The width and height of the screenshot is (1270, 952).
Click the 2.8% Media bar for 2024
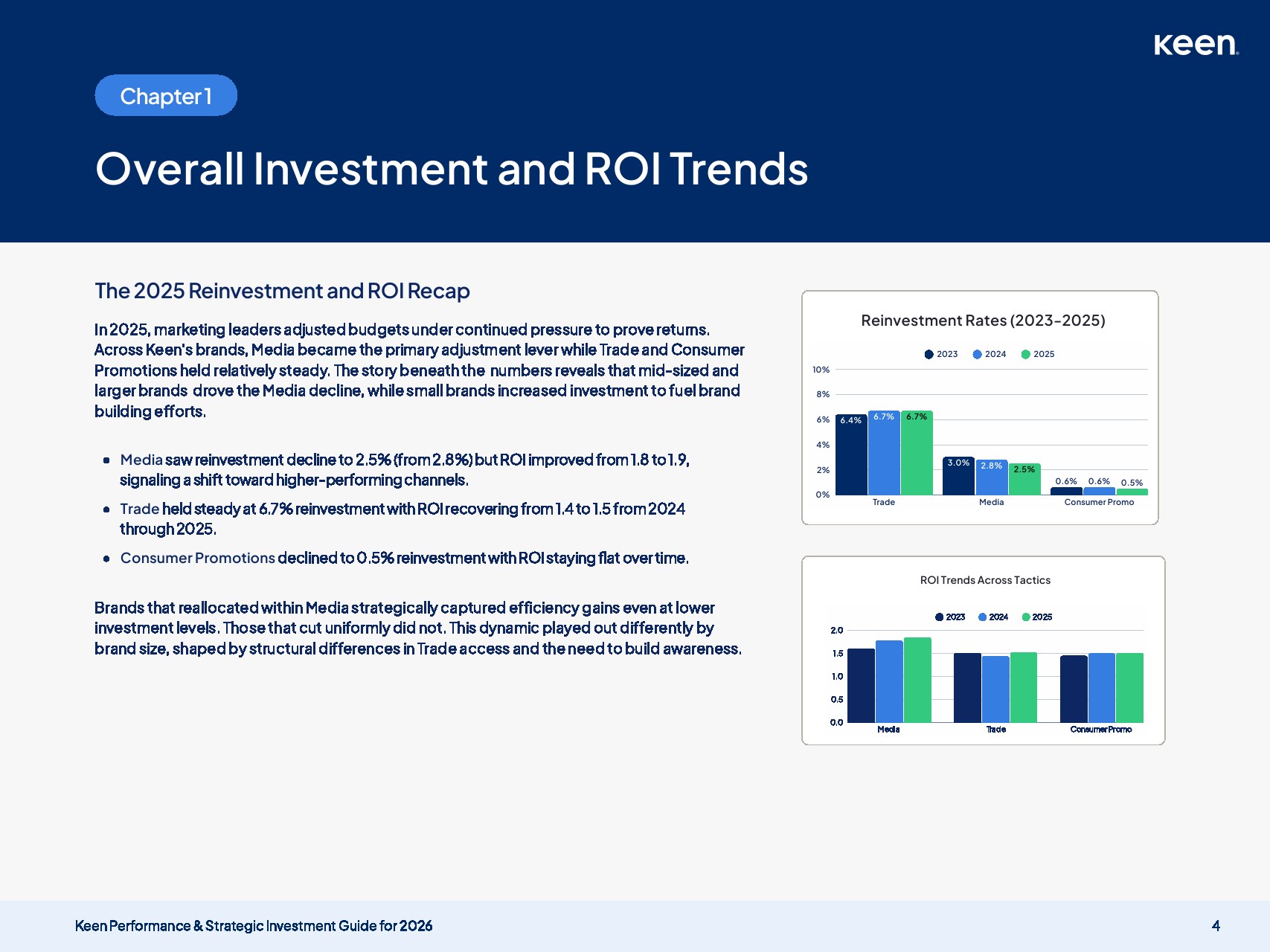(x=991, y=477)
